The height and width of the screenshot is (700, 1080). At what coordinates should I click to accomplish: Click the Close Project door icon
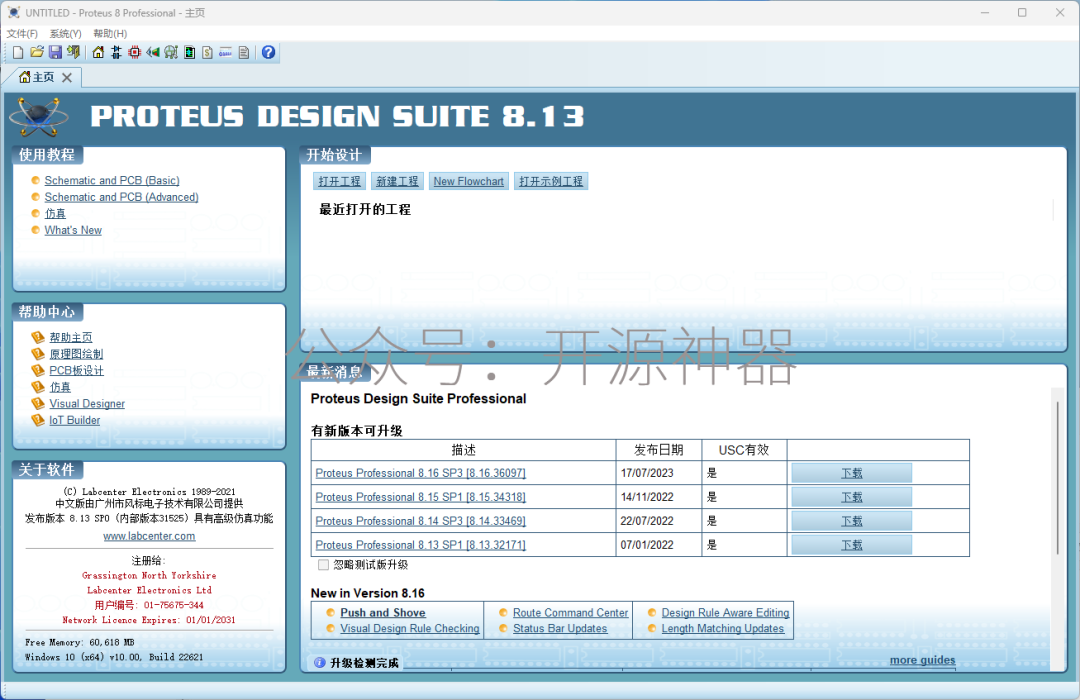(73, 52)
